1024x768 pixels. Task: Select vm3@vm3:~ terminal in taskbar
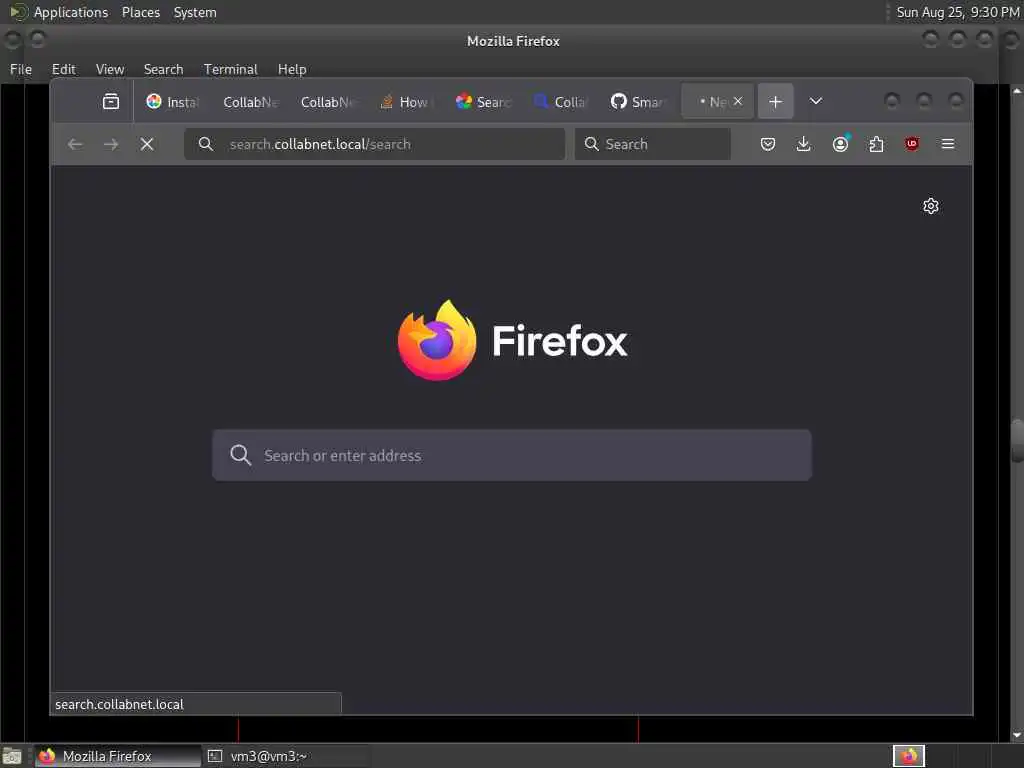pyautogui.click(x=287, y=756)
